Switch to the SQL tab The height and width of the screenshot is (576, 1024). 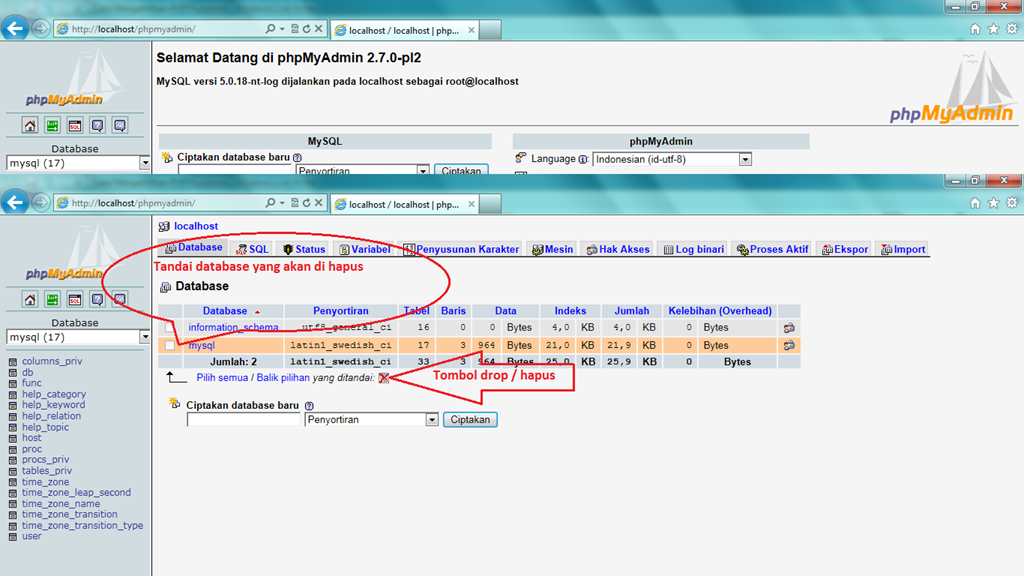click(x=252, y=249)
